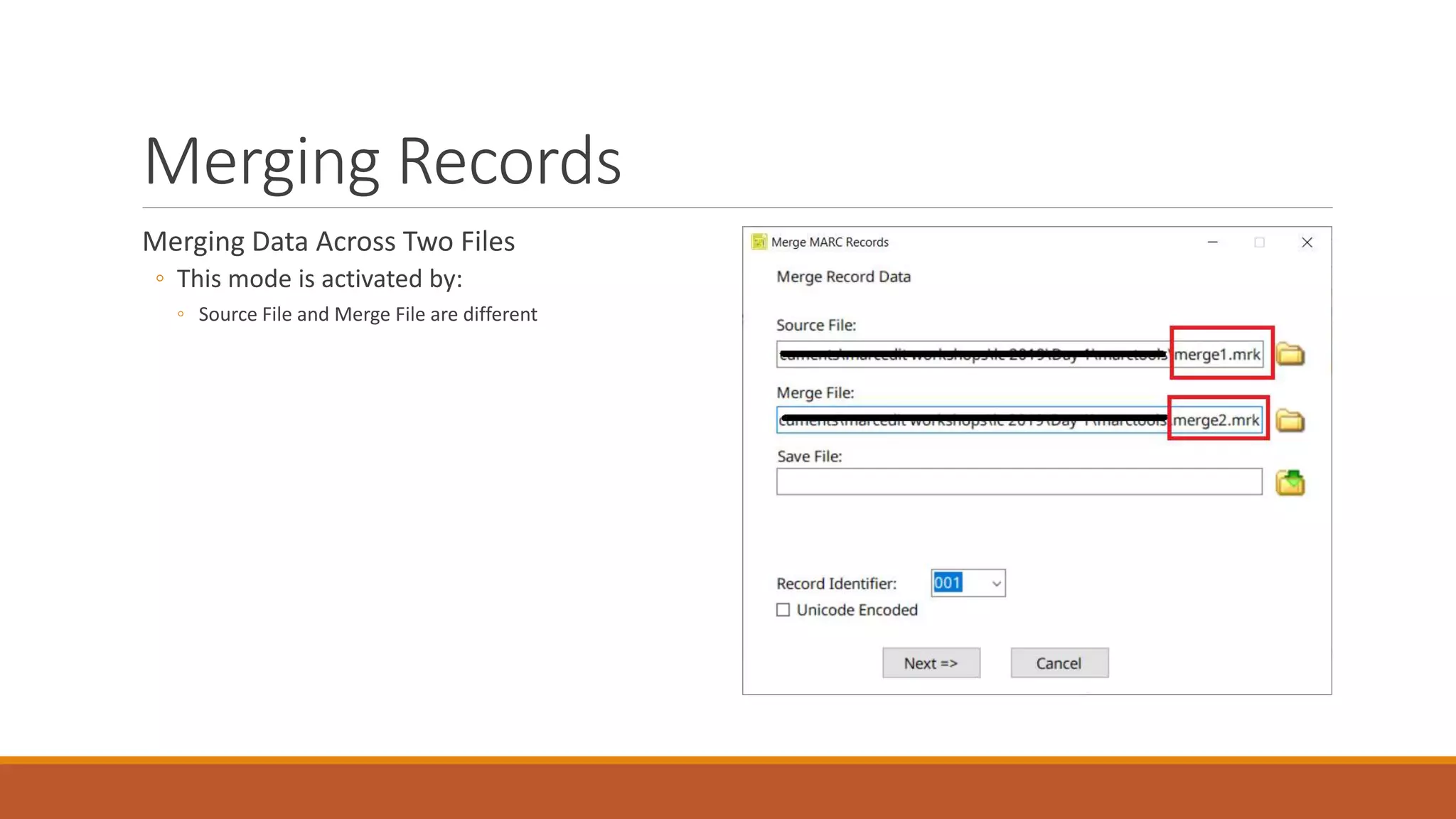The height and width of the screenshot is (819, 1456).
Task: Open the Save File folder icon
Action: [x=1290, y=483]
